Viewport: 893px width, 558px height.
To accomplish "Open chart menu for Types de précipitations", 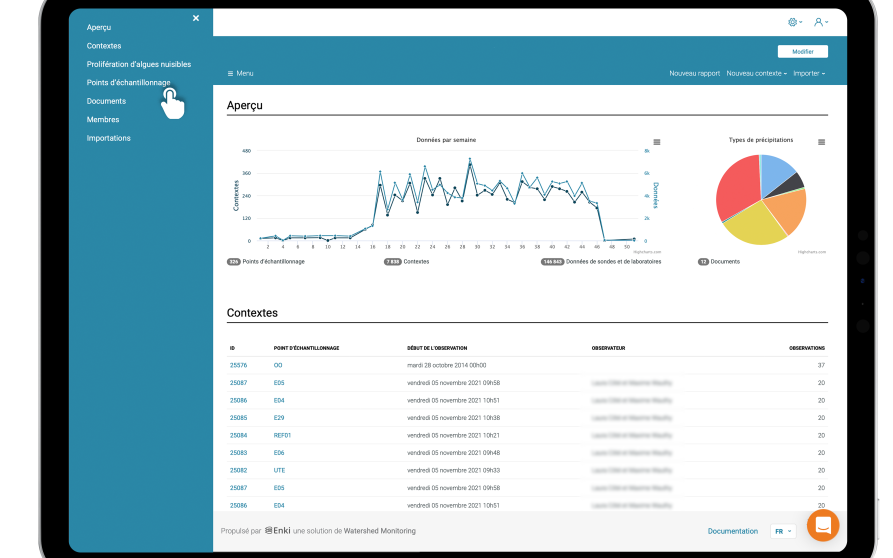I will 821,142.
